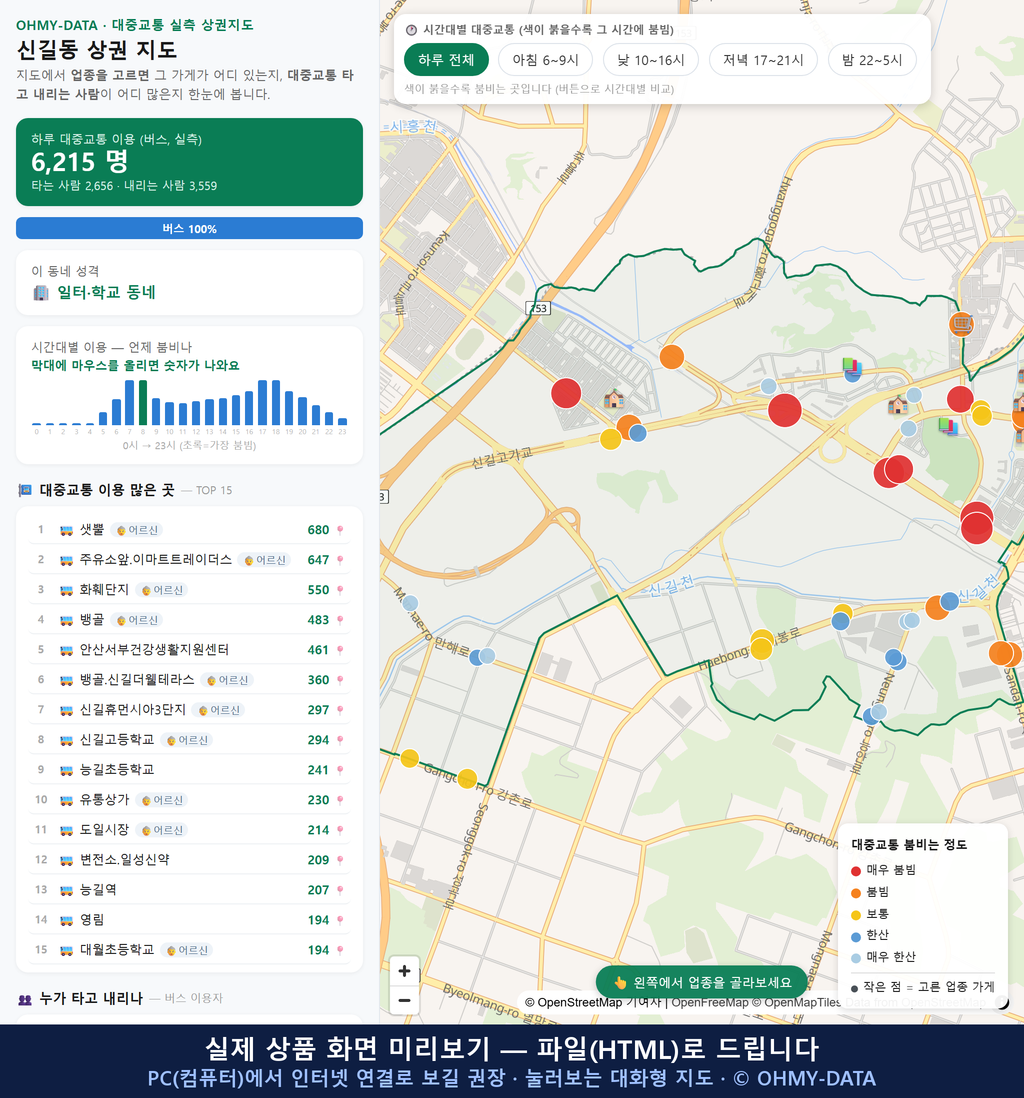This screenshot has height=1098, width=1024.
Task: Select the 하루 전체 time filter
Action: (x=446, y=60)
